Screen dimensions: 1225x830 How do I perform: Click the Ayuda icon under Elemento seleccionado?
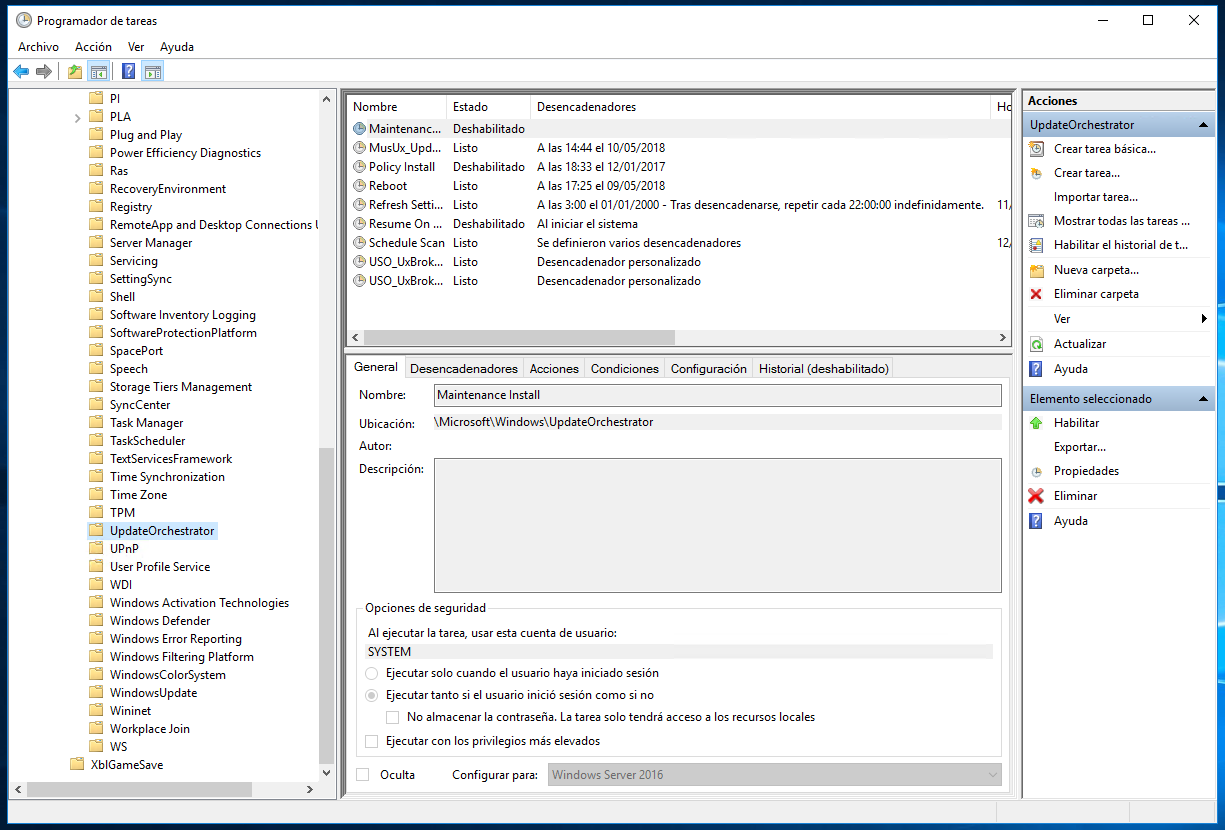pos(1036,521)
